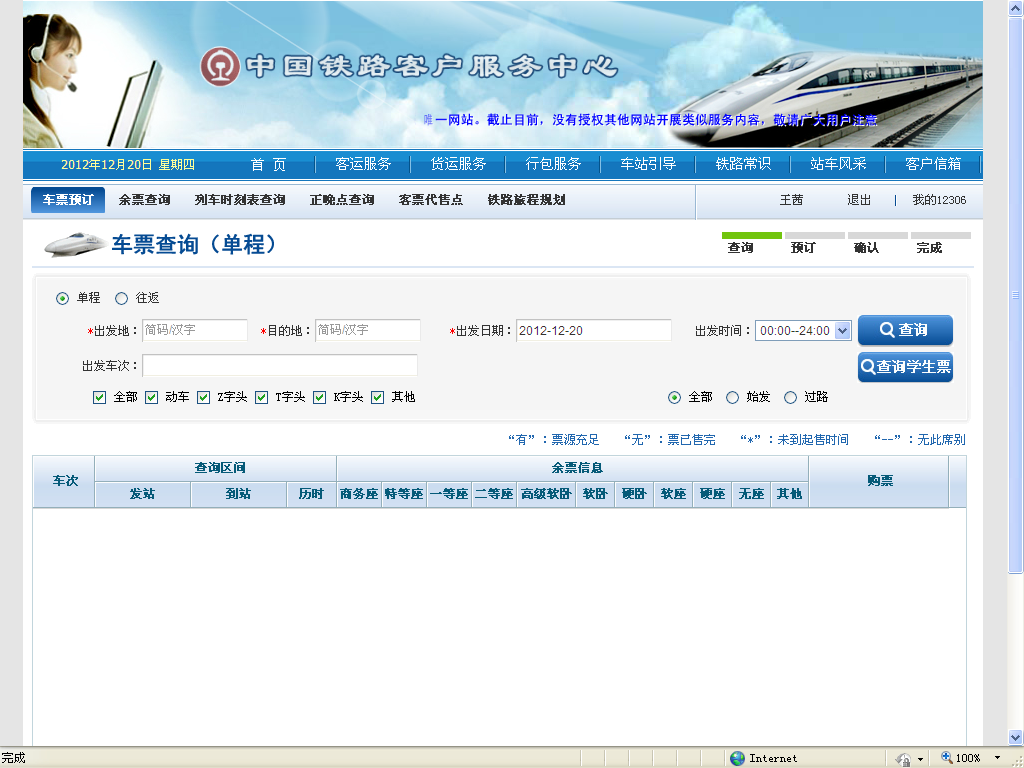The image size is (1024, 768).
Task: Toggle the T字头 checkbox
Action: (261, 397)
